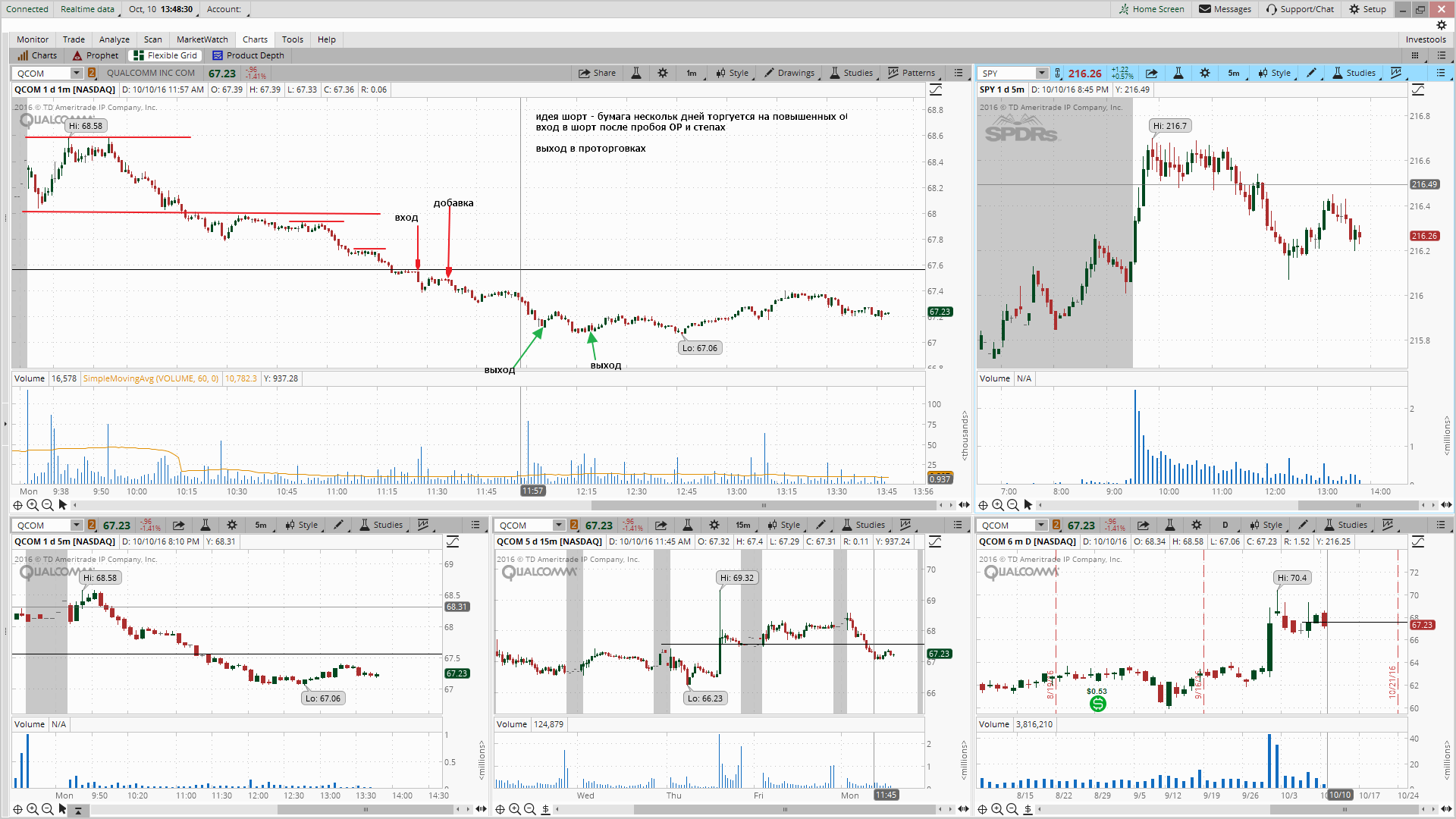Toggle chart mode icon beside SPY 1 d 5m header
The width and height of the screenshot is (1456, 819).
1418,89
